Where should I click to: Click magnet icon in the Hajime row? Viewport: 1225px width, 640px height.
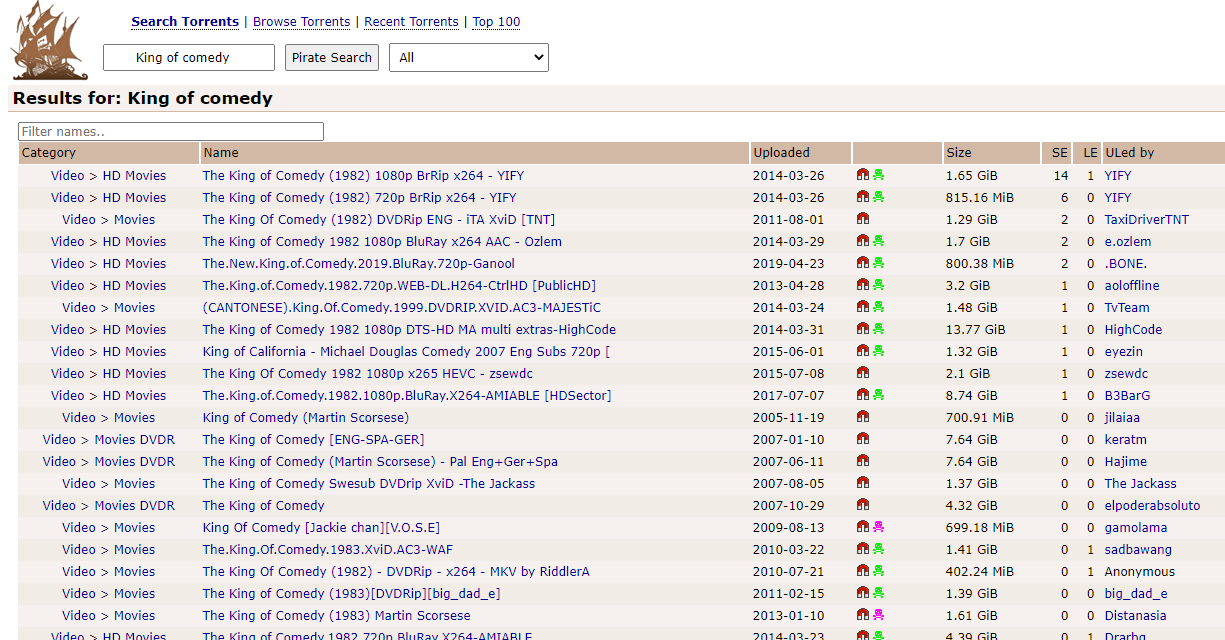863,461
